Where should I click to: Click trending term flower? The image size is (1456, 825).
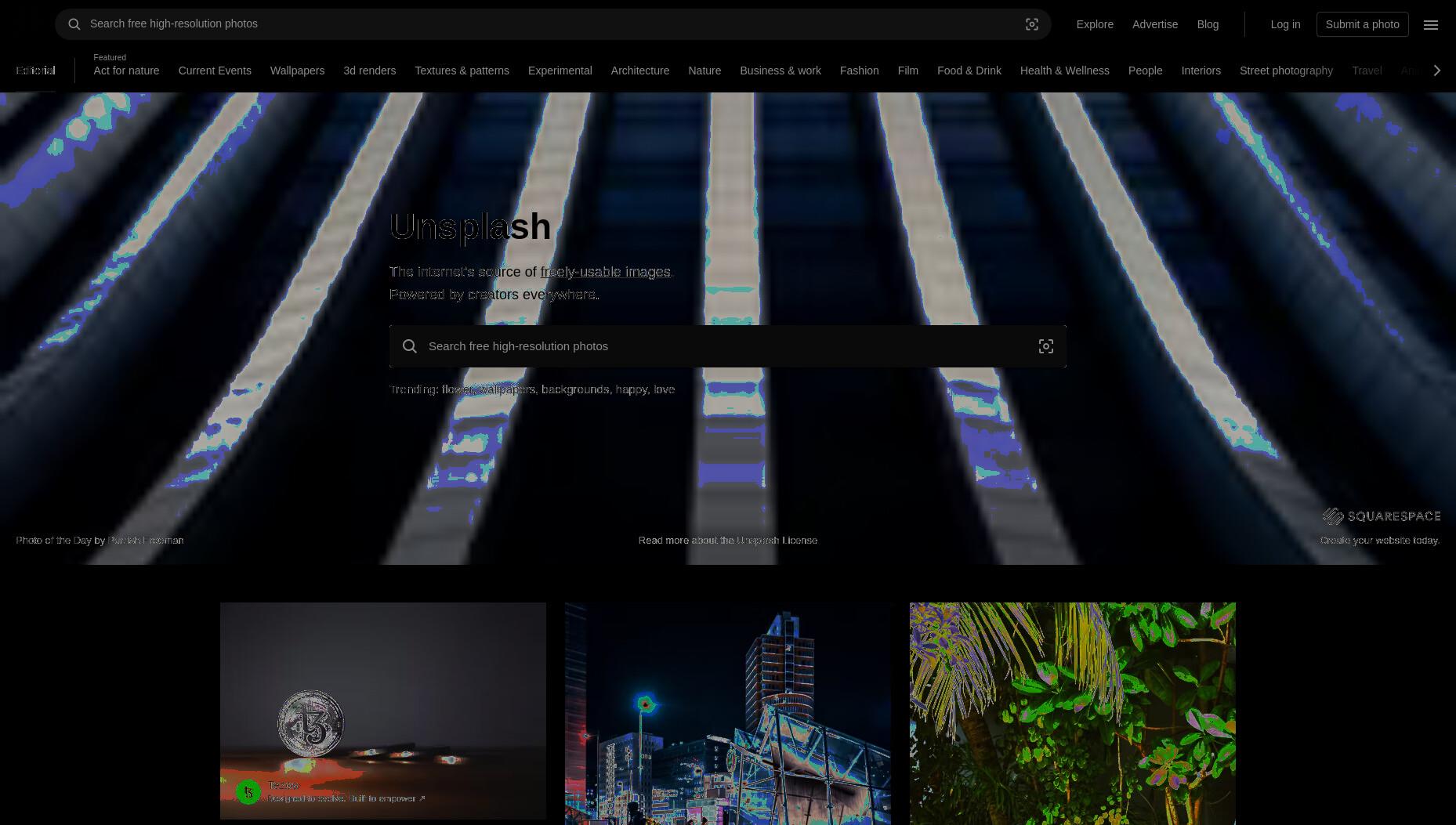458,389
